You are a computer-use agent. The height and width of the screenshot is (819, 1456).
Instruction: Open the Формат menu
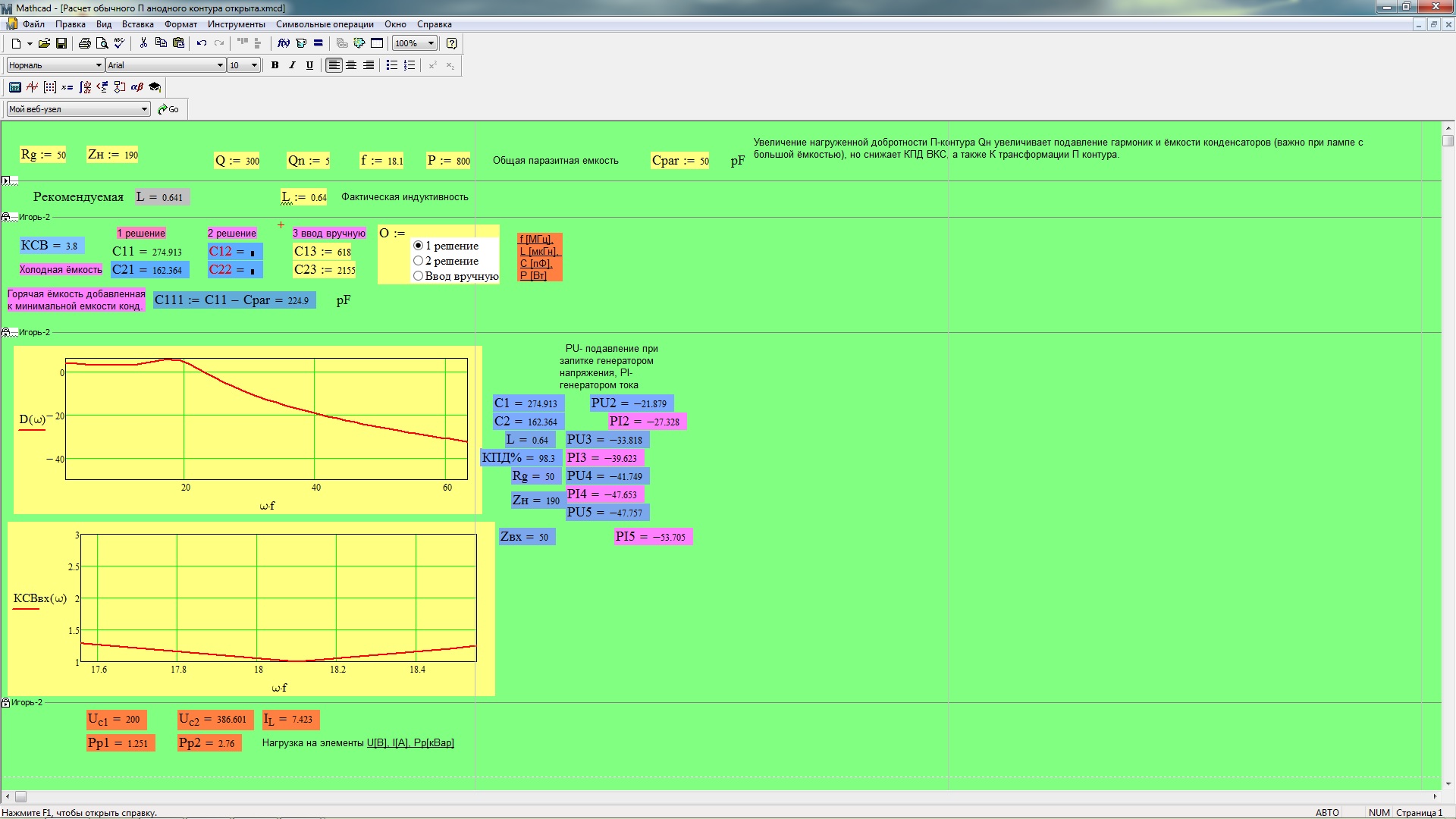[180, 24]
